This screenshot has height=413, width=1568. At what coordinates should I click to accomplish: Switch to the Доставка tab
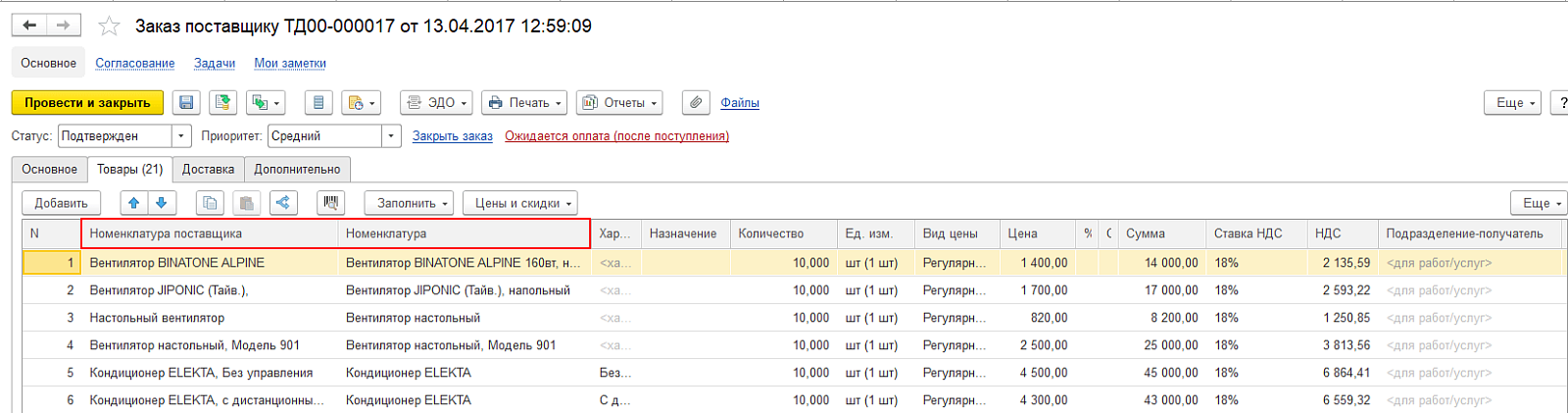[208, 169]
